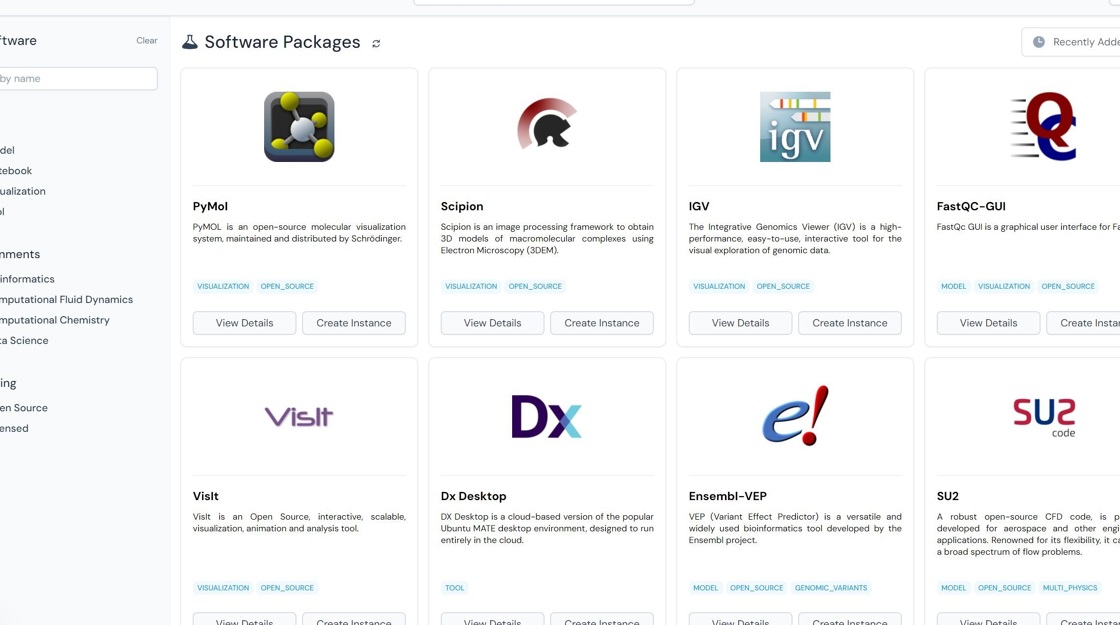
Task: Click the OPEN_SOURCE tag on PyMol card
Action: 287,286
